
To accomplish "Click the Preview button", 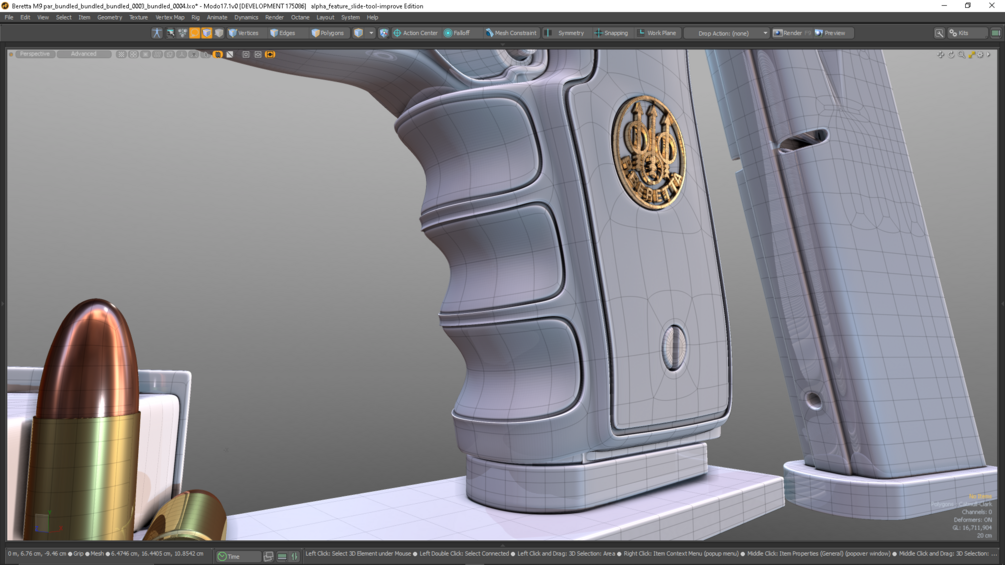I will click(831, 33).
